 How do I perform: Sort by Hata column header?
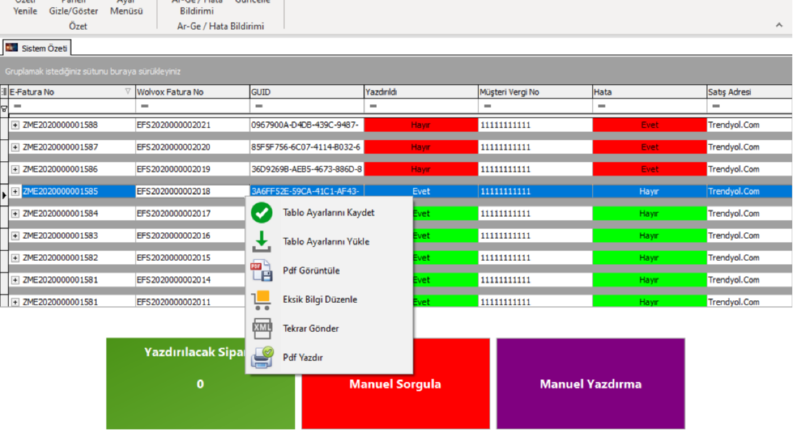coord(649,92)
